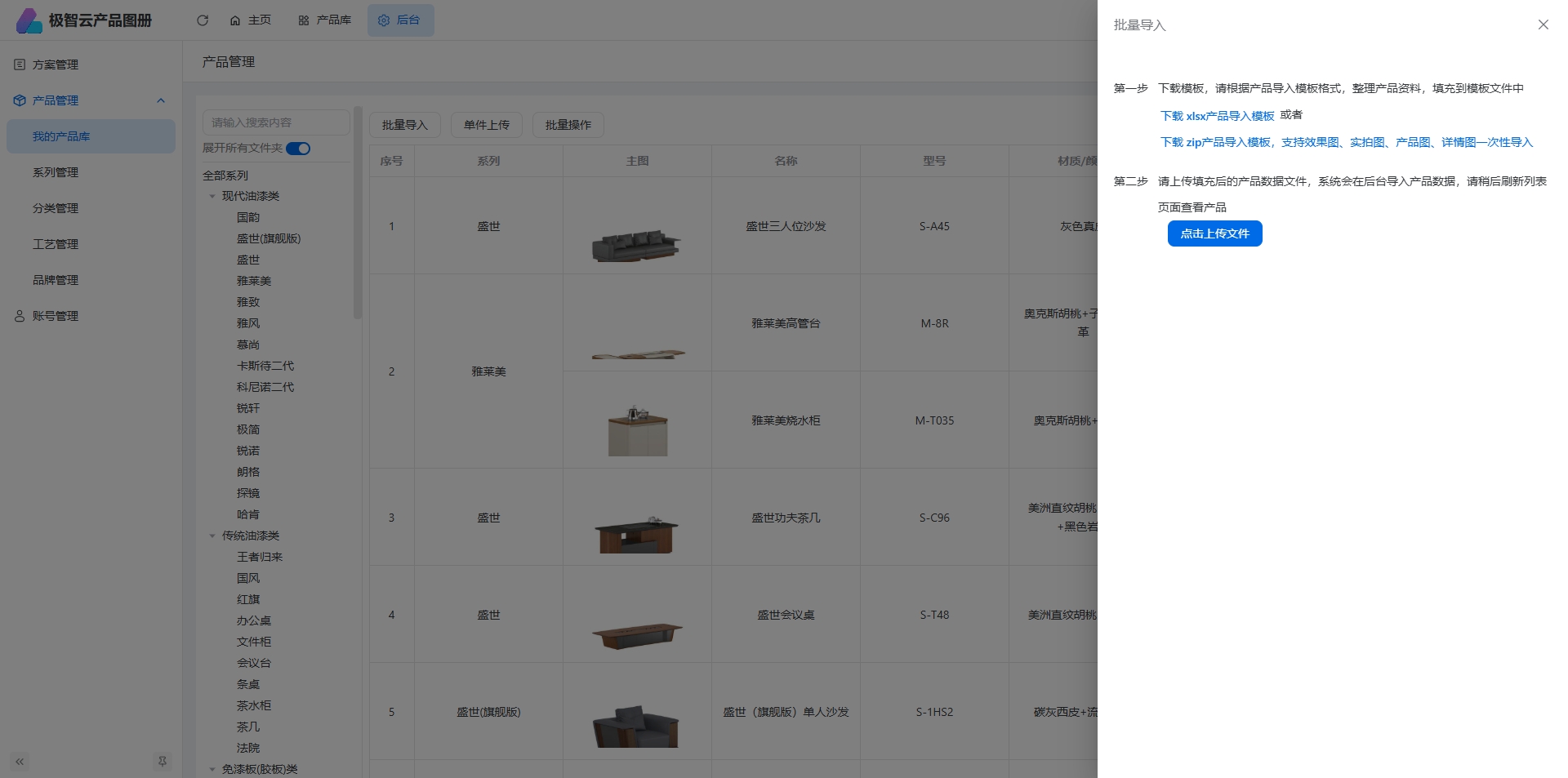Click the refresh icon in top bar
The image size is (1568, 778).
(203, 20)
